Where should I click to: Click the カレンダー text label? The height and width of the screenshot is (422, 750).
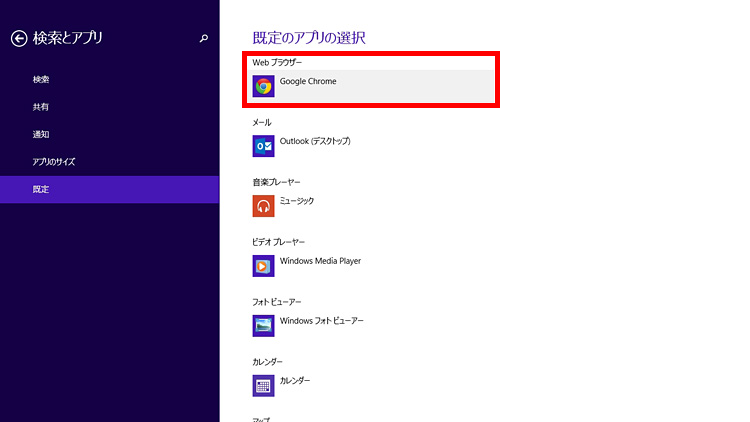[295, 381]
